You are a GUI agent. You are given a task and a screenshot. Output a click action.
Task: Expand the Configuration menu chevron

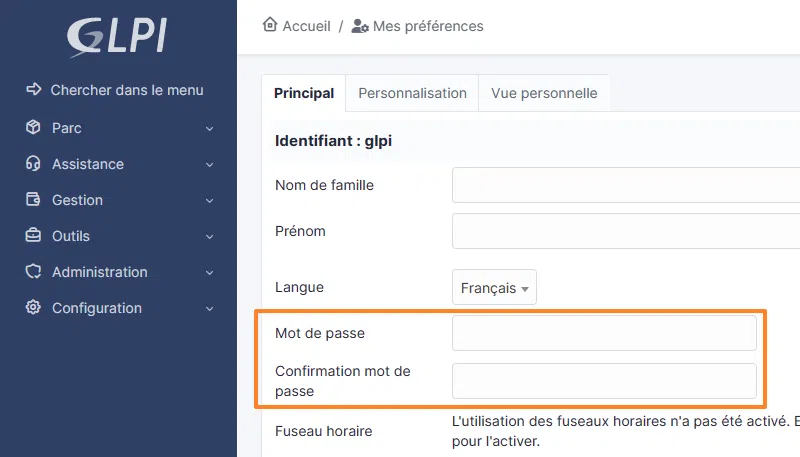209,309
